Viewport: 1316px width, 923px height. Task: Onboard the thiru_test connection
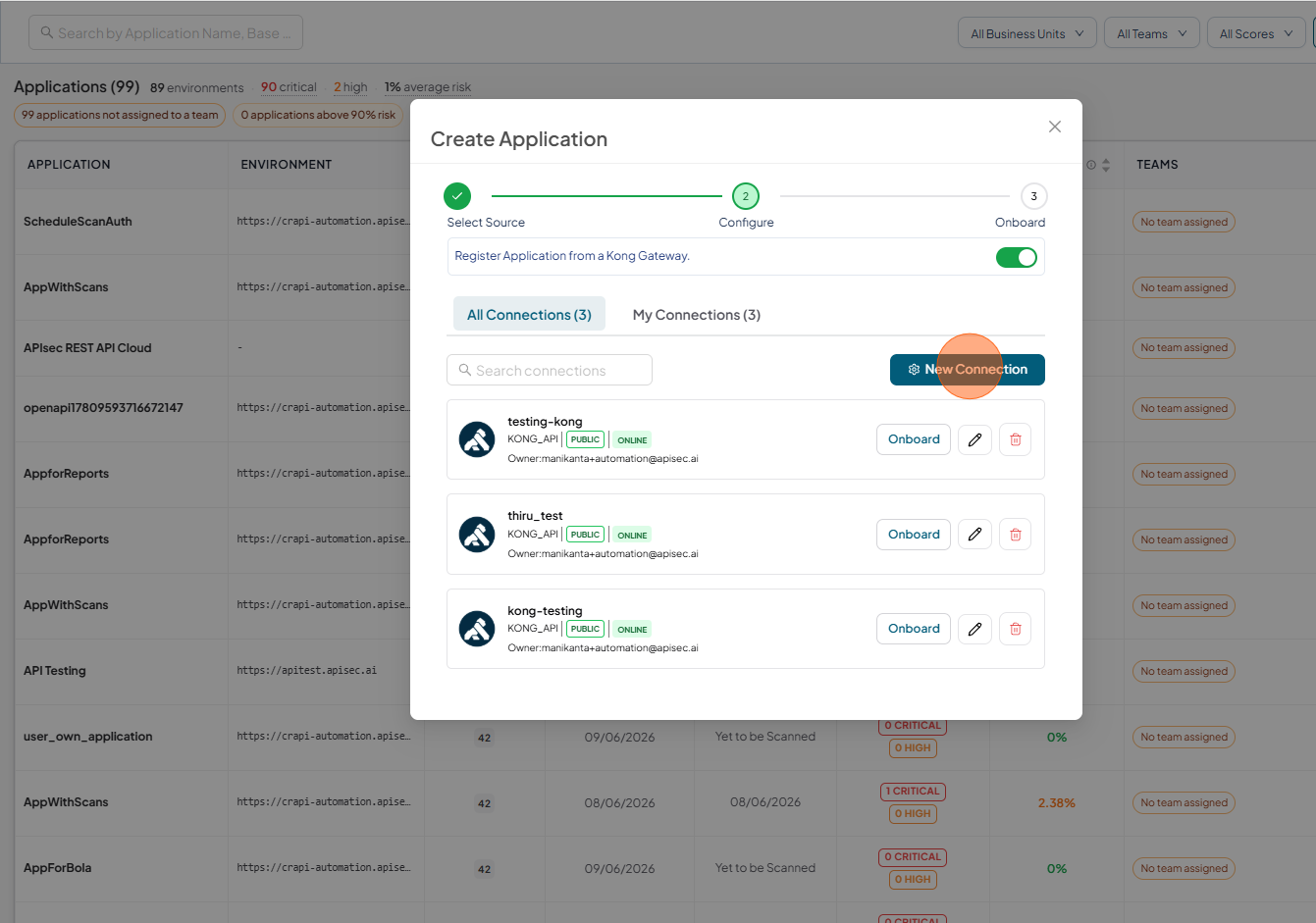coord(914,535)
